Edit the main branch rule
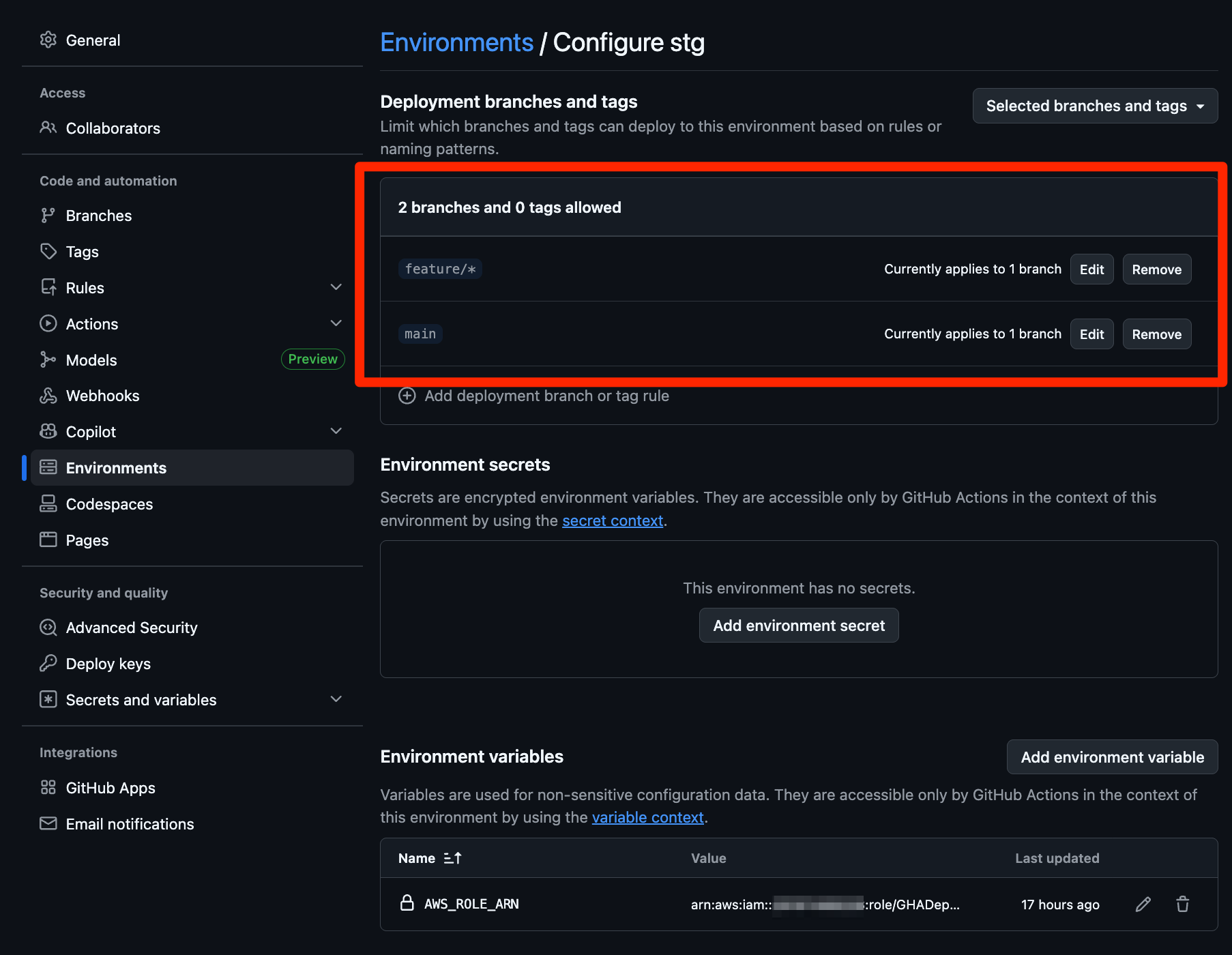The height and width of the screenshot is (955, 1232). [x=1091, y=334]
